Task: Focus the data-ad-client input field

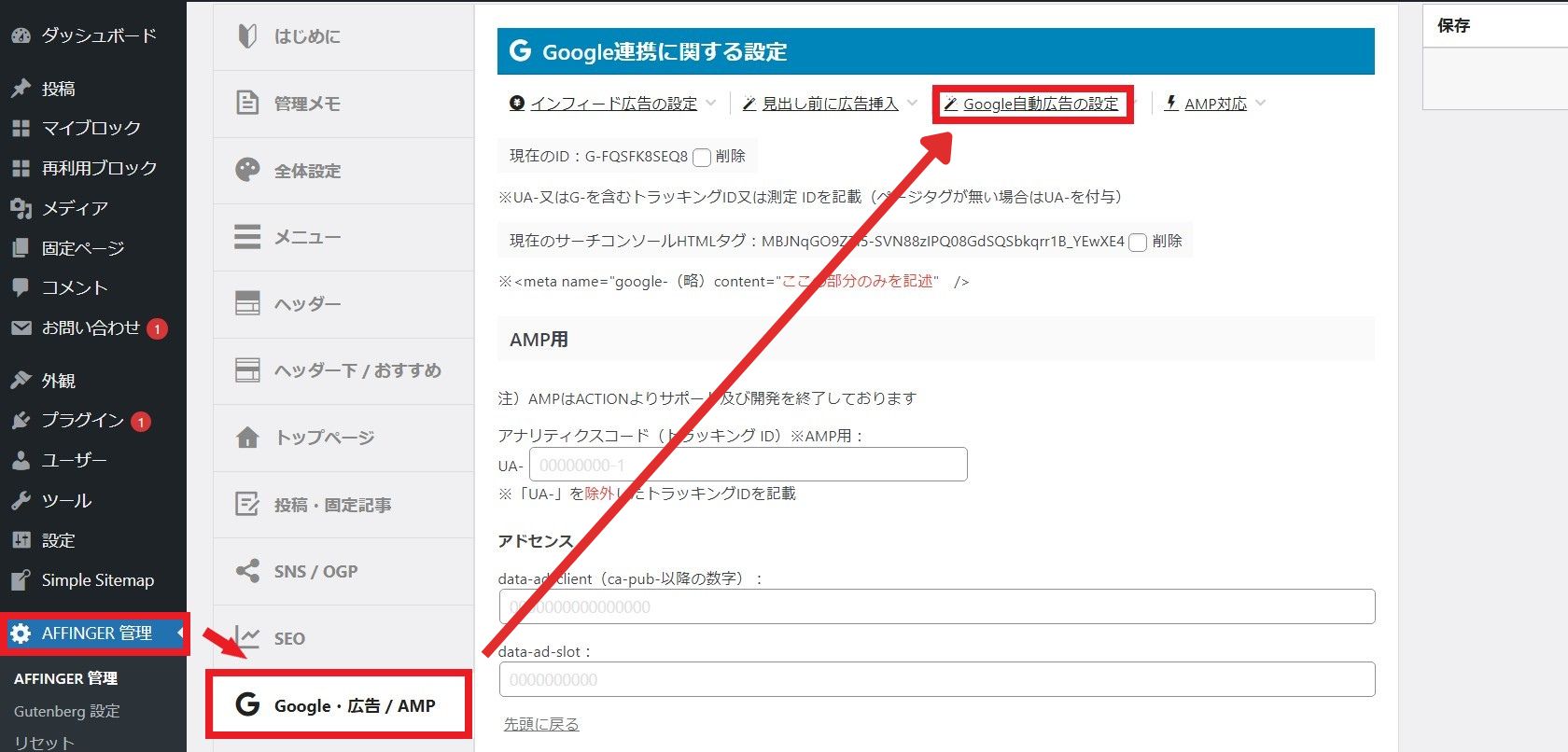Action: tap(937, 606)
